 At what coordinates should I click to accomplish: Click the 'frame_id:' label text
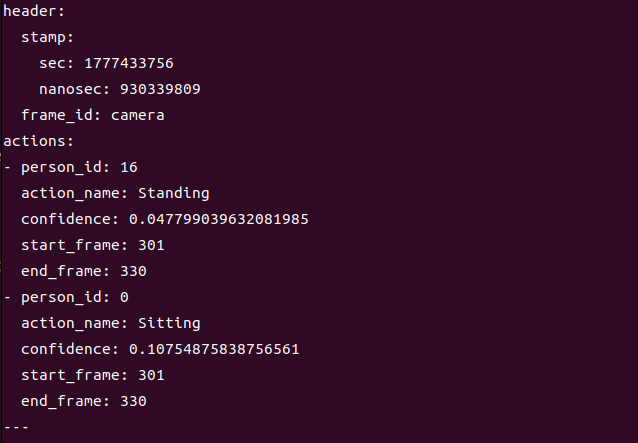(61, 116)
